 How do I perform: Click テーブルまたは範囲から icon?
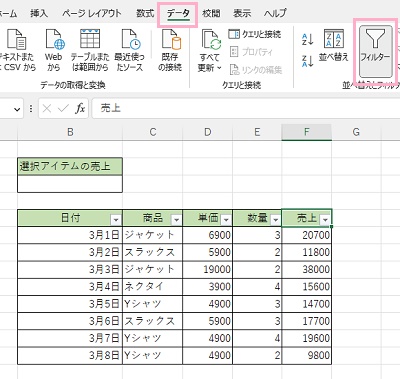point(90,50)
